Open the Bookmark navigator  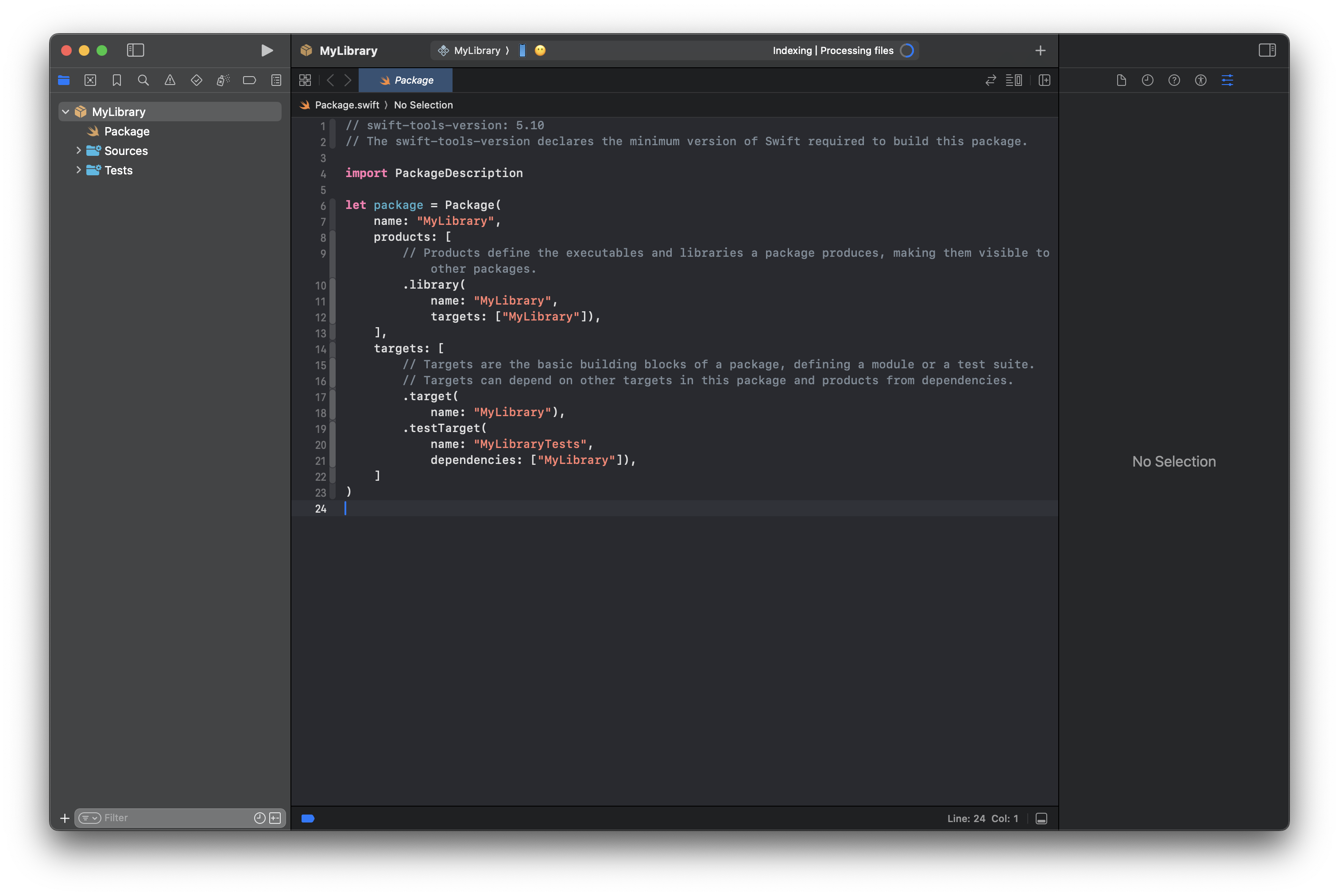tap(116, 81)
